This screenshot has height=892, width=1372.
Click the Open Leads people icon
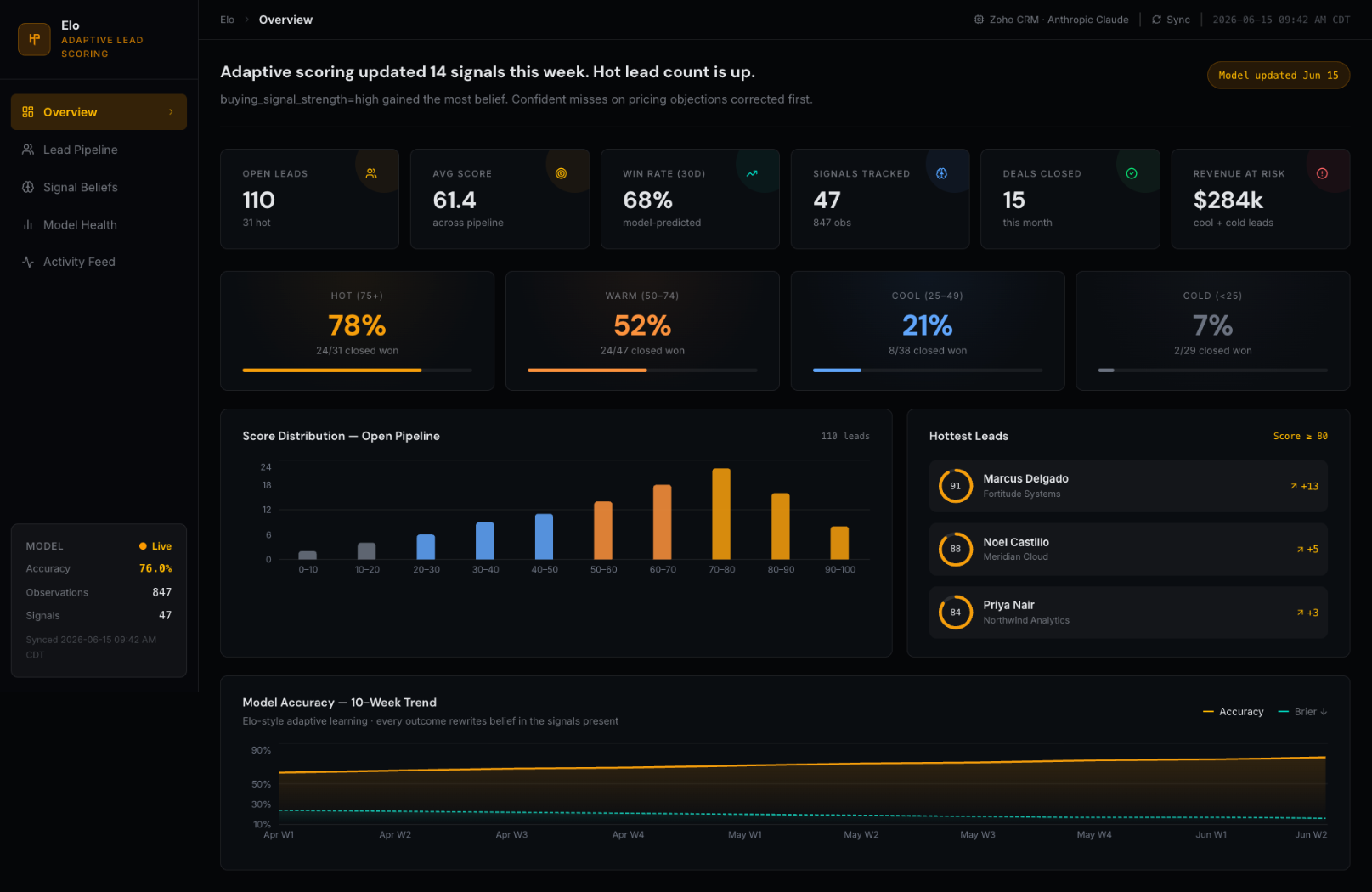pyautogui.click(x=371, y=173)
